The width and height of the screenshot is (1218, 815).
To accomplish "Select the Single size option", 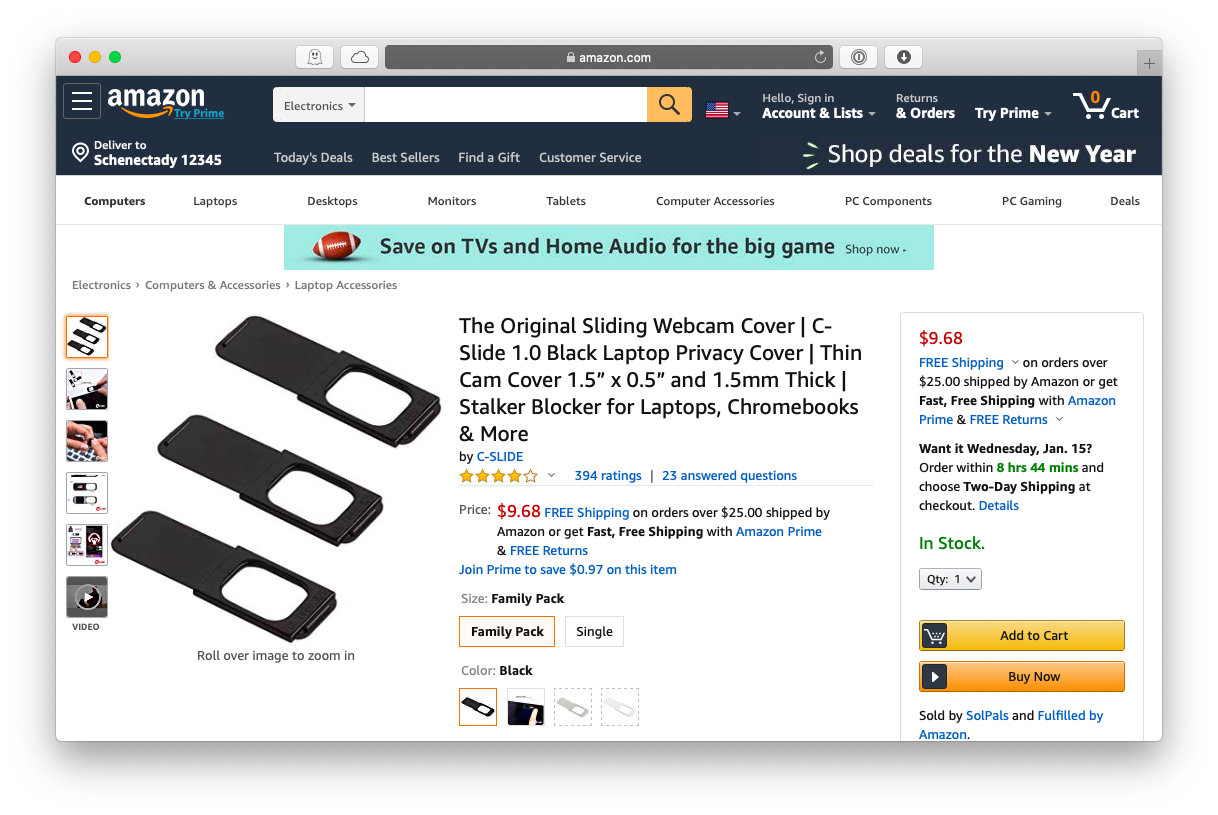I will (594, 631).
